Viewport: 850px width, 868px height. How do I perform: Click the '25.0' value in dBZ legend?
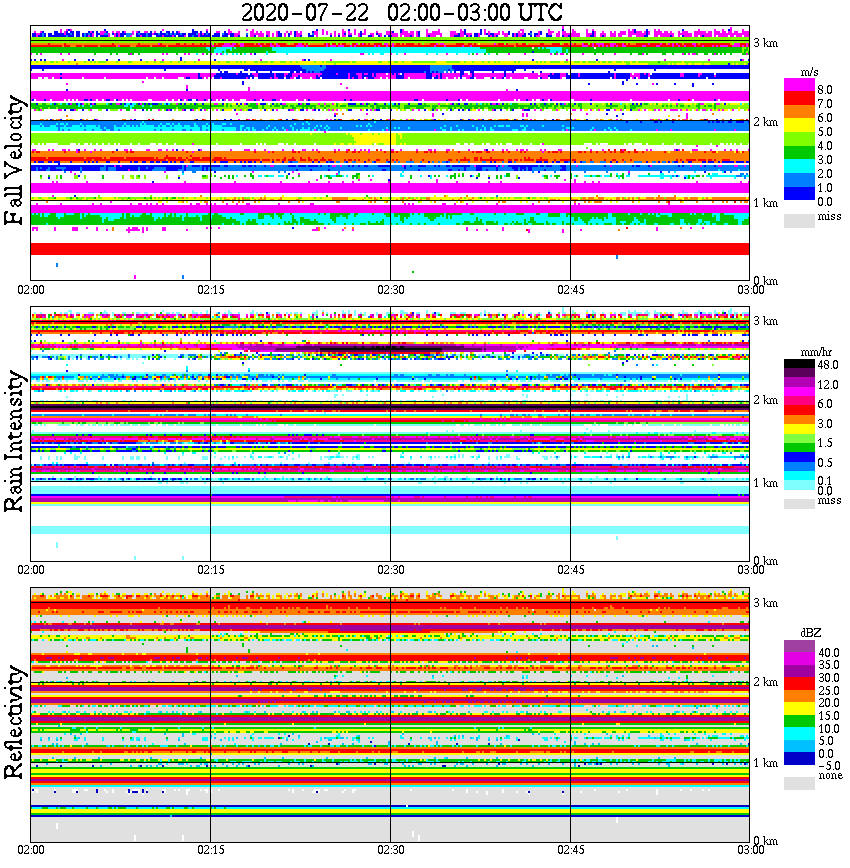pyautogui.click(x=829, y=690)
